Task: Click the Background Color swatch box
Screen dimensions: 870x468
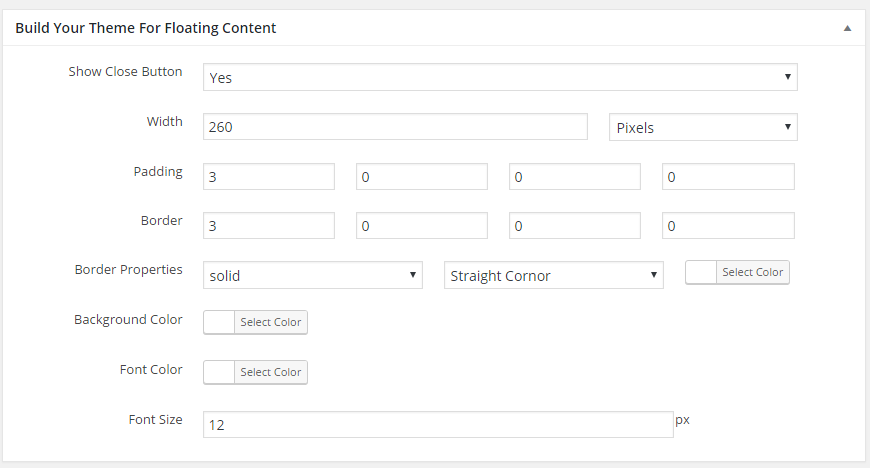Action: (x=219, y=322)
